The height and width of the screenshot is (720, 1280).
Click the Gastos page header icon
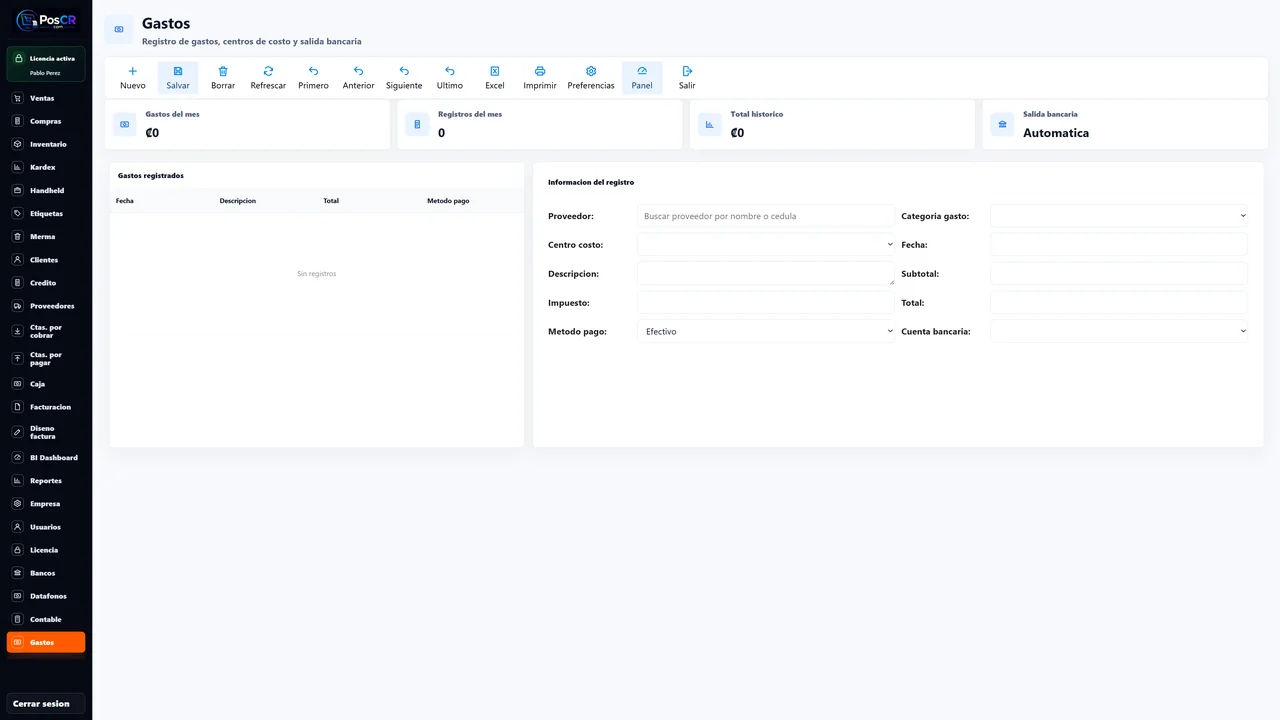click(119, 30)
